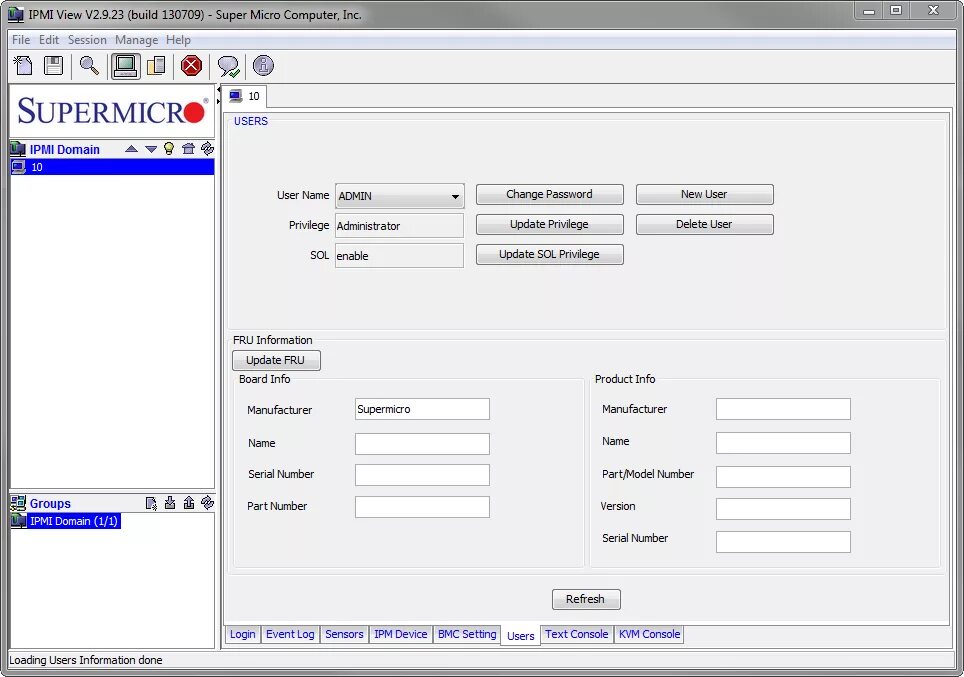964x677 pixels.
Task: Click the Board Info Part Number field
Action: (422, 507)
